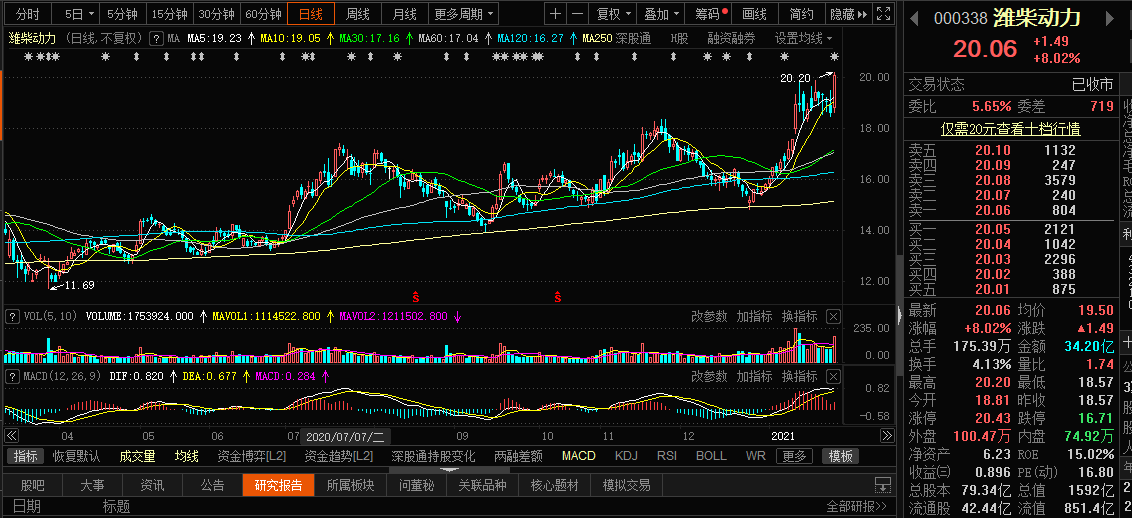Switch the sub-chart to the RSI indicator
This screenshot has width=1132, height=518.
click(x=666, y=456)
